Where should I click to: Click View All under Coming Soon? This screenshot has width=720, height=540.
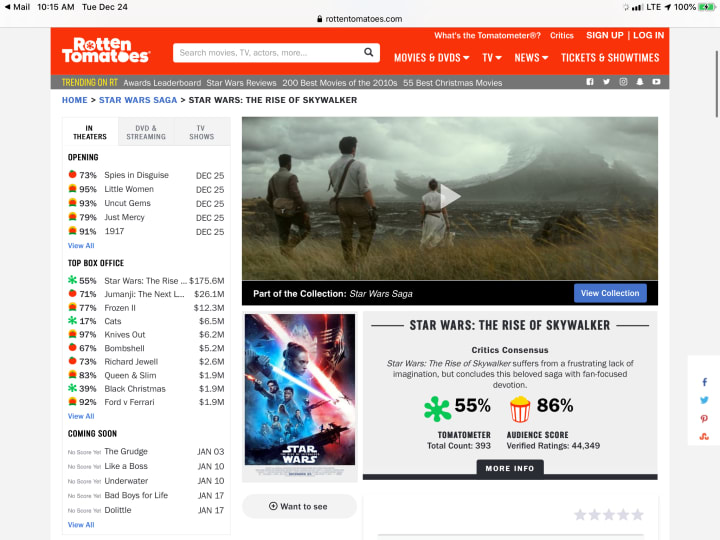click(x=81, y=524)
